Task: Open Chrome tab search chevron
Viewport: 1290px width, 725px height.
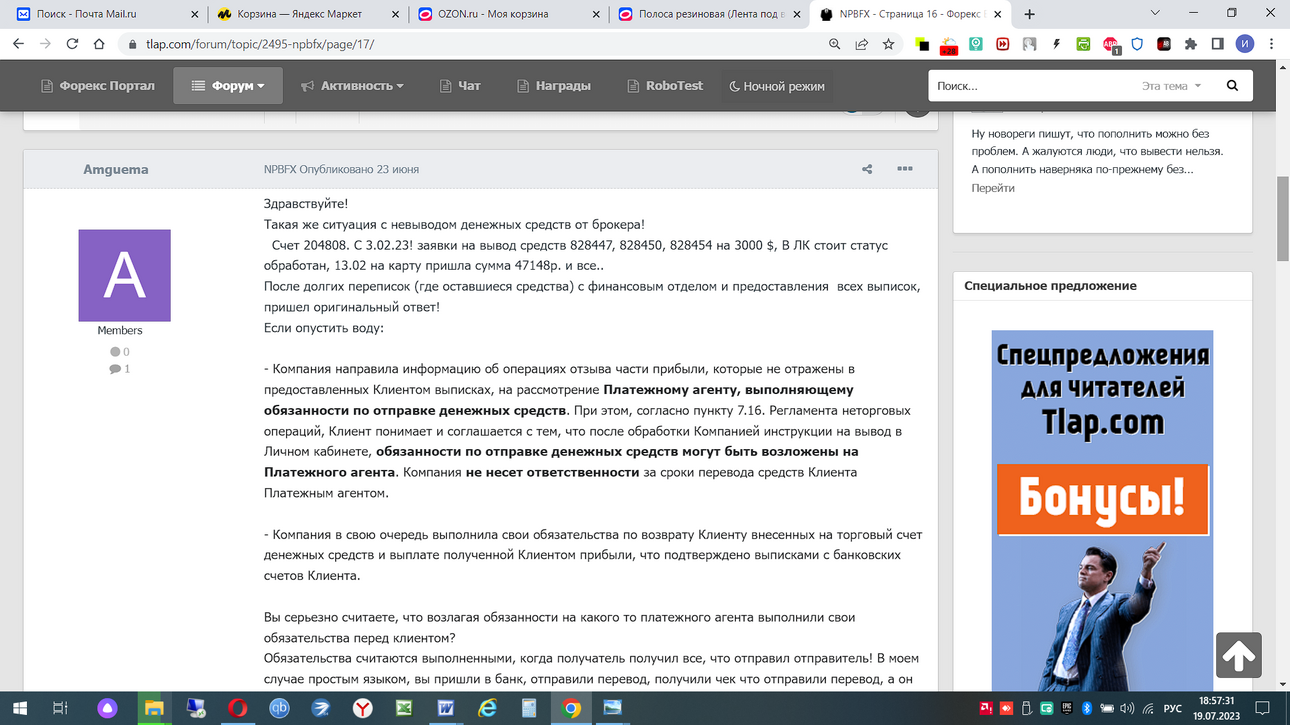Action: tap(1155, 14)
